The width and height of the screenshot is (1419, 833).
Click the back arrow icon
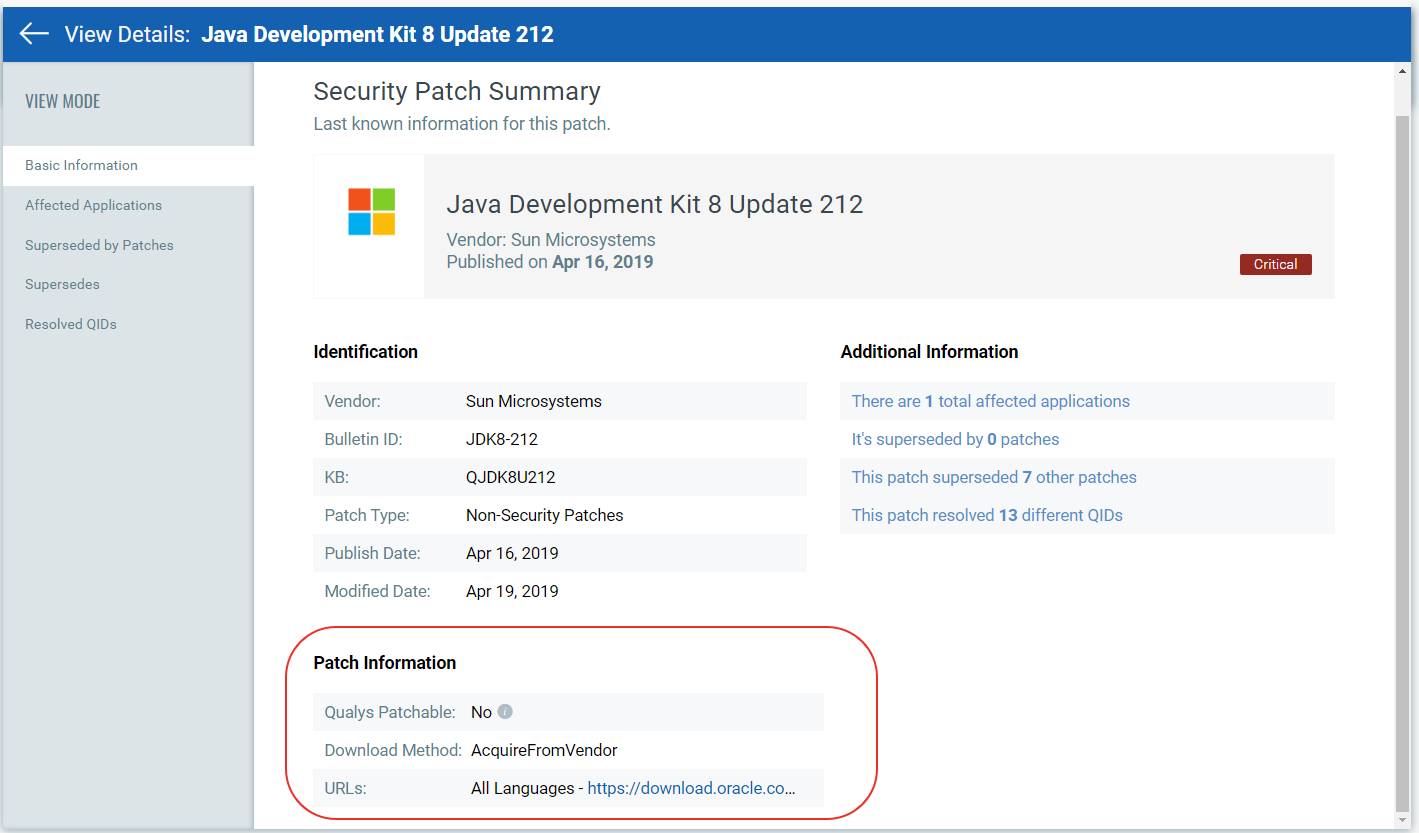(x=34, y=34)
